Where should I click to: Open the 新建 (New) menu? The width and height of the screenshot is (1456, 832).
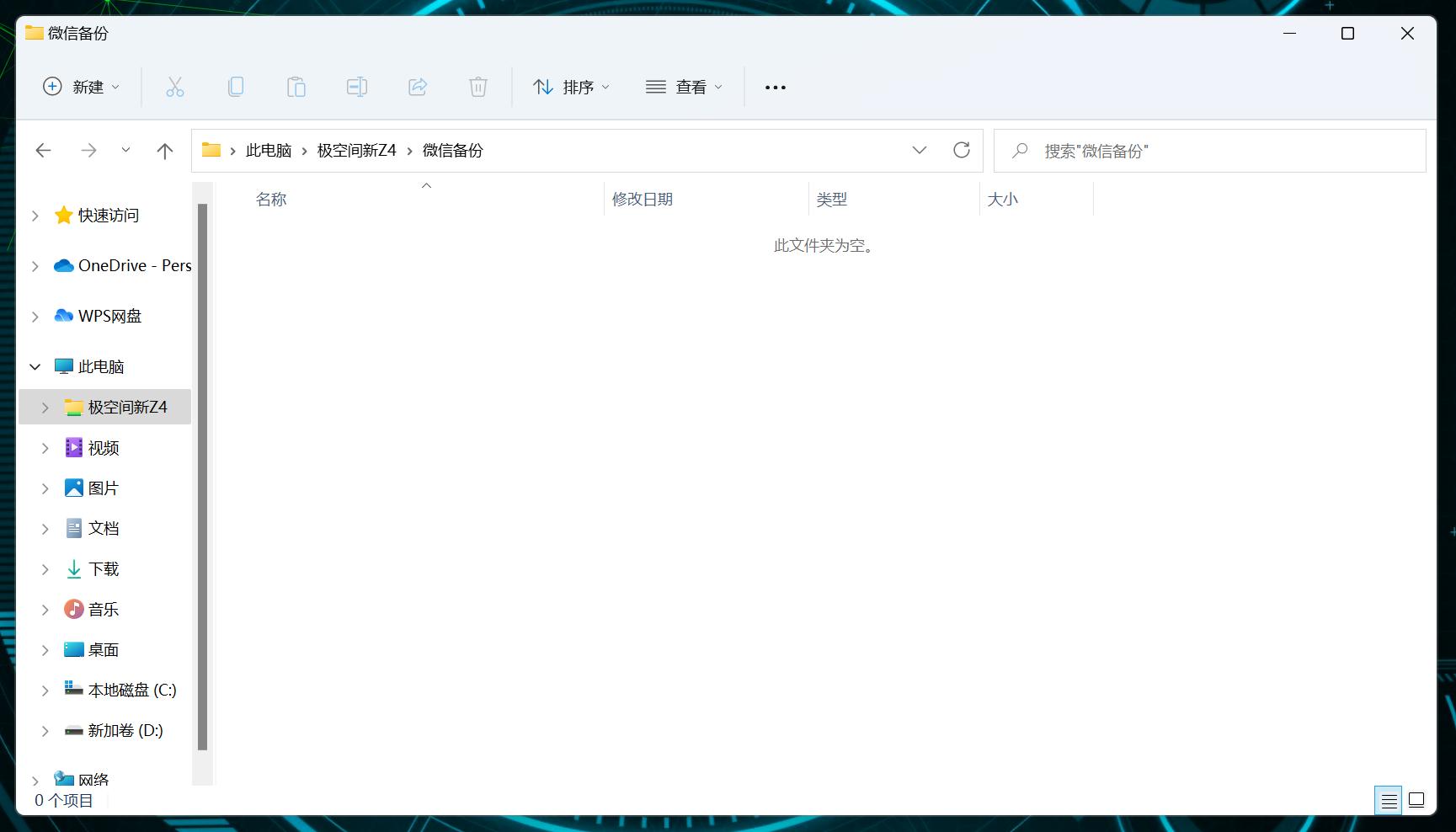pyautogui.click(x=80, y=87)
